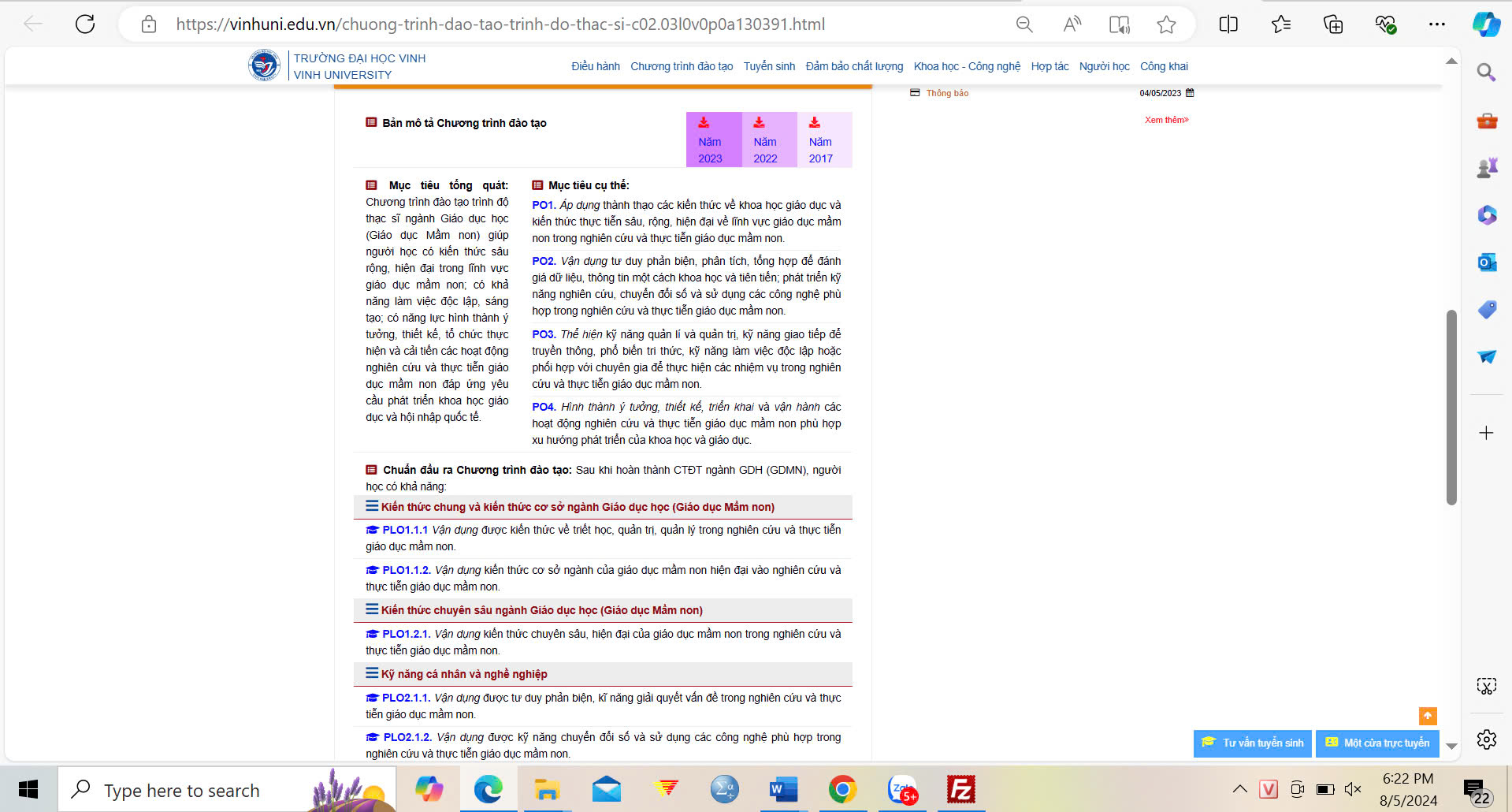This screenshot has width=1512, height=812.
Task: Open the Shopping tag sidebar icon
Action: click(x=1487, y=309)
